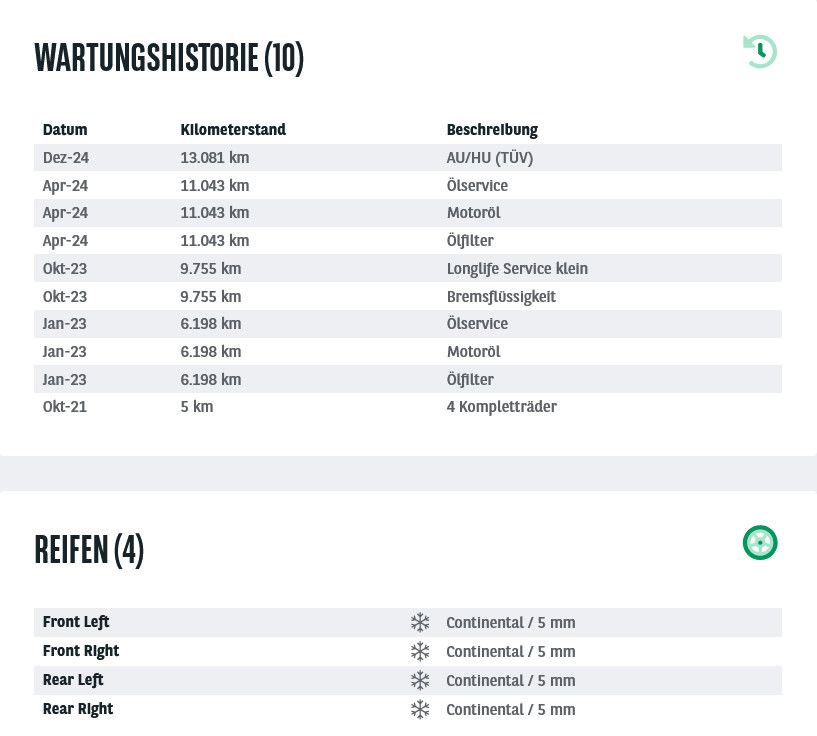817x736 pixels.
Task: Select the Longlife Service klein entry
Action: 517,268
